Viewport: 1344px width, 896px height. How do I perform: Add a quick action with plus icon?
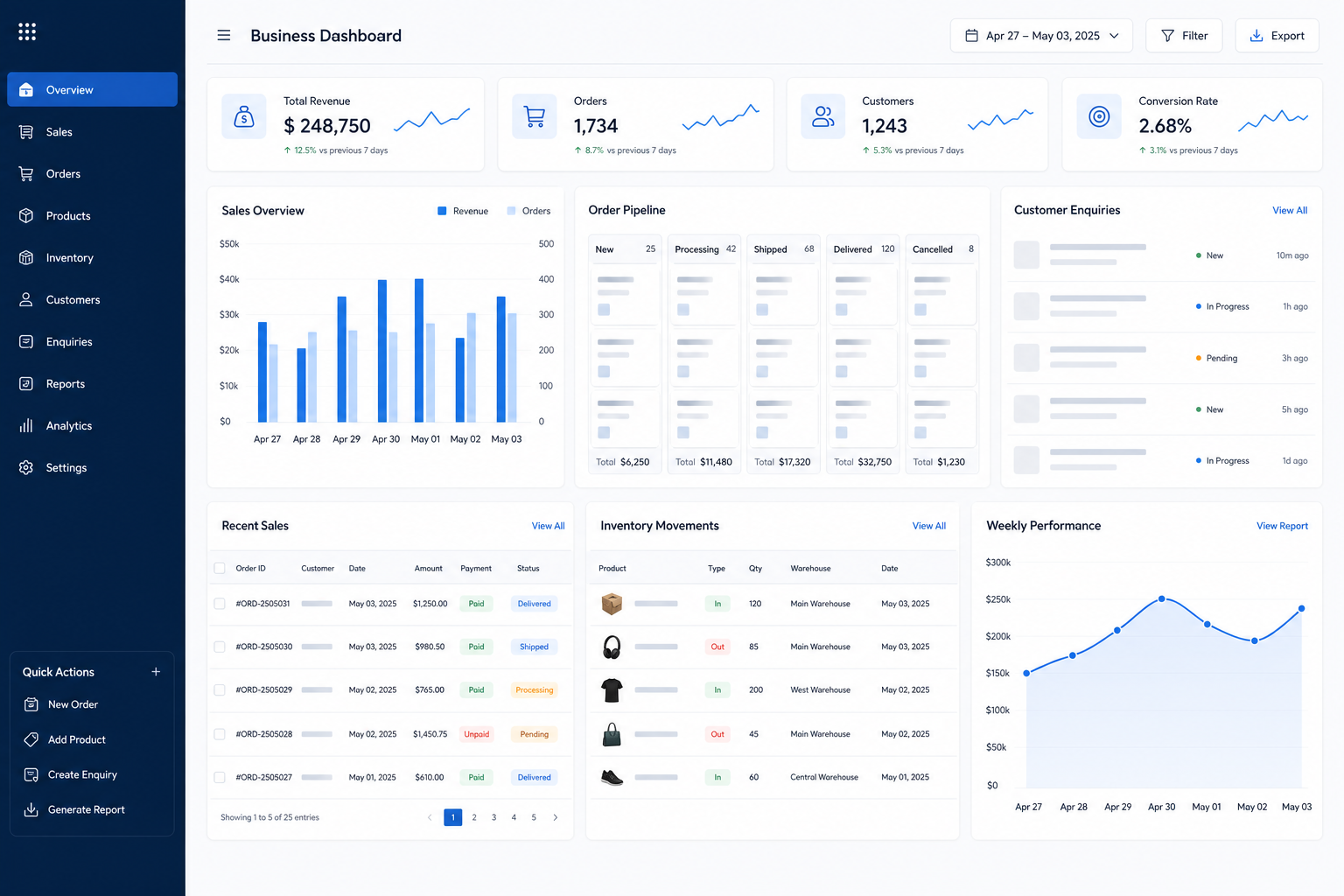[x=156, y=672]
